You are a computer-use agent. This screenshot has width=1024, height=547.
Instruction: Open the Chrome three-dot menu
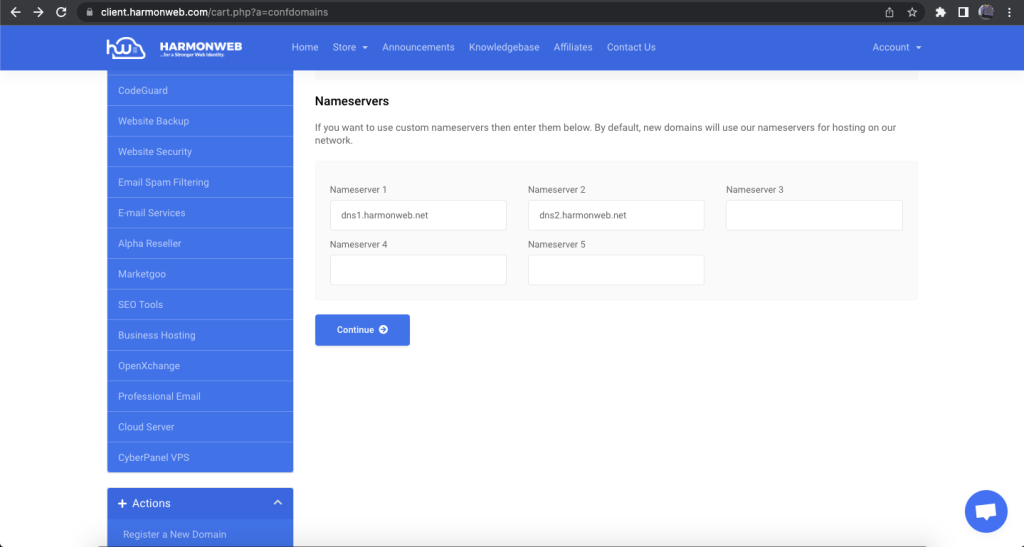[1011, 12]
